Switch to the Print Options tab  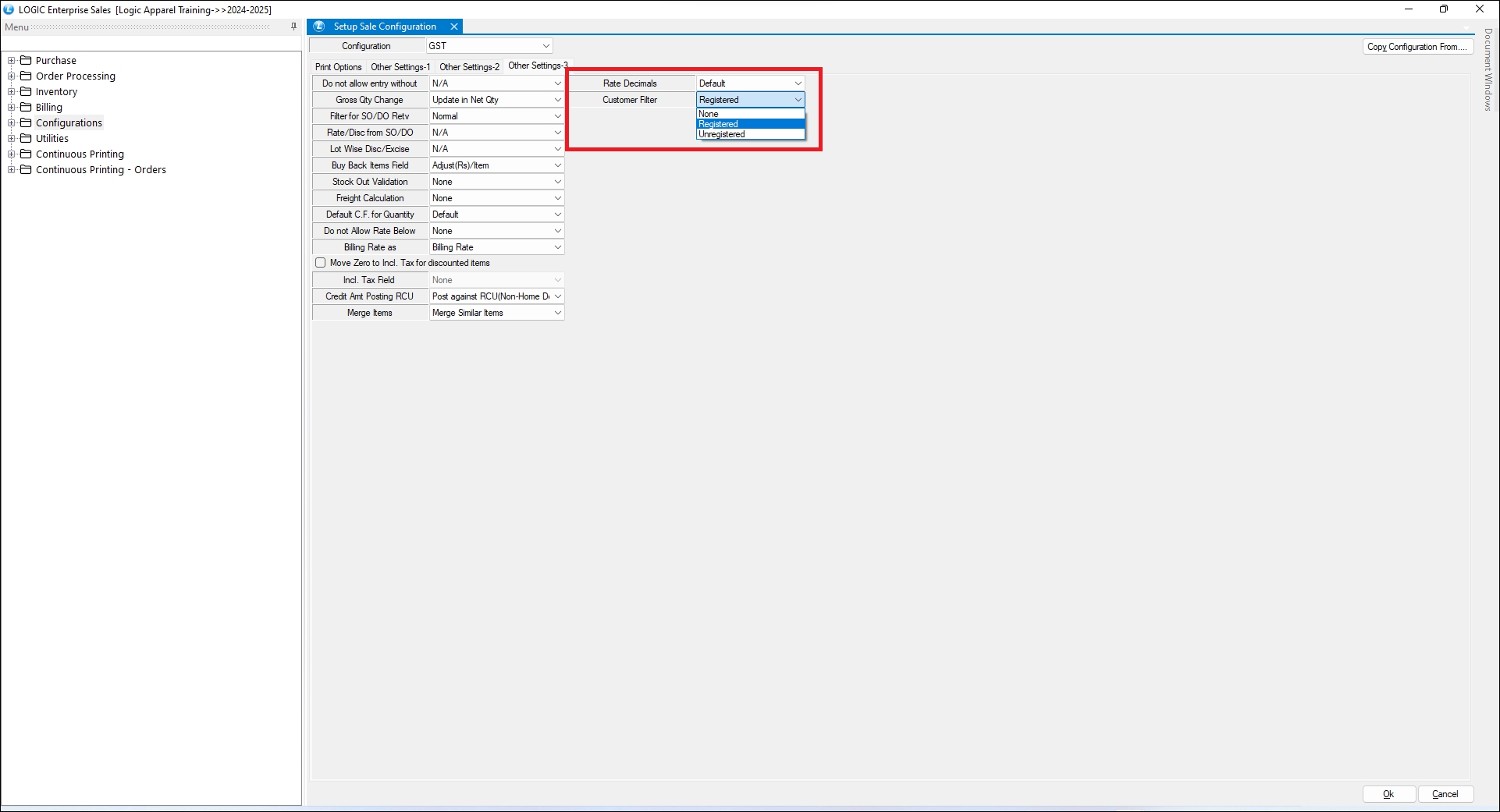pos(338,67)
